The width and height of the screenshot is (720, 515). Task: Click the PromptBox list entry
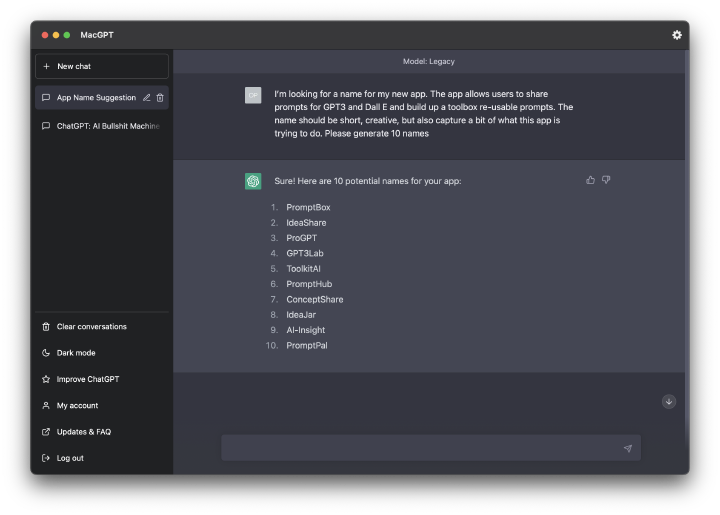click(x=308, y=207)
